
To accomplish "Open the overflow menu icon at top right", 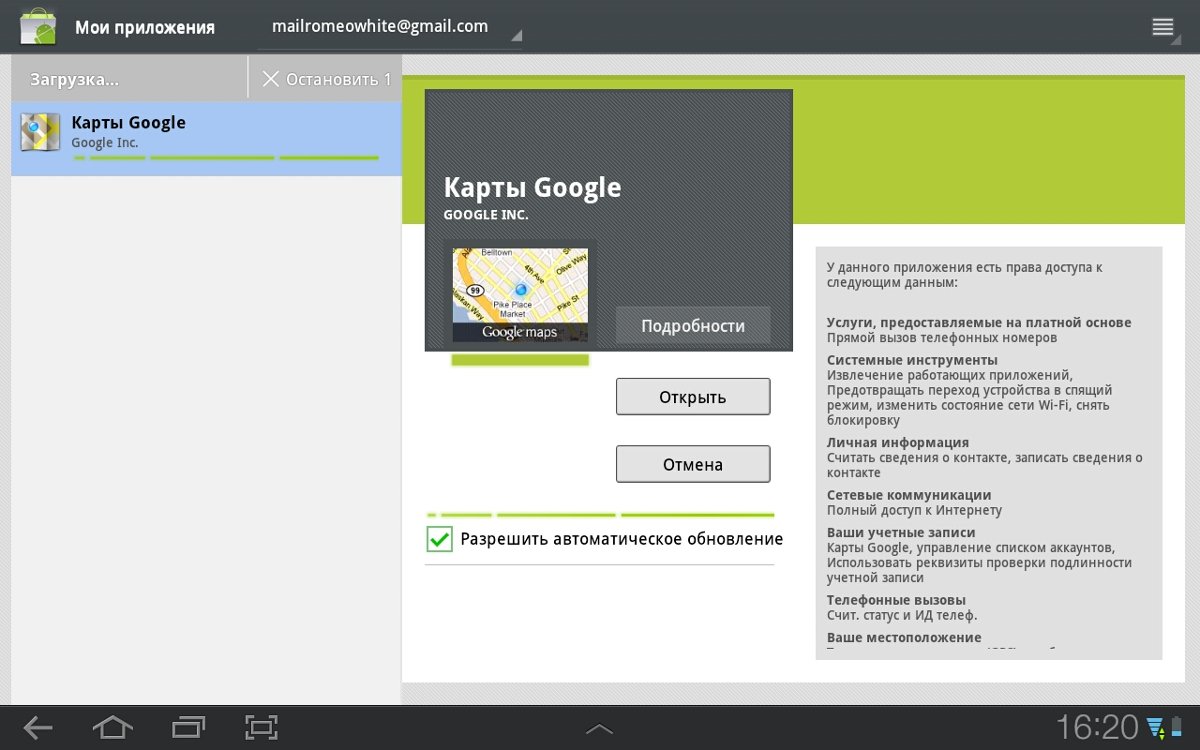I will 1162,27.
